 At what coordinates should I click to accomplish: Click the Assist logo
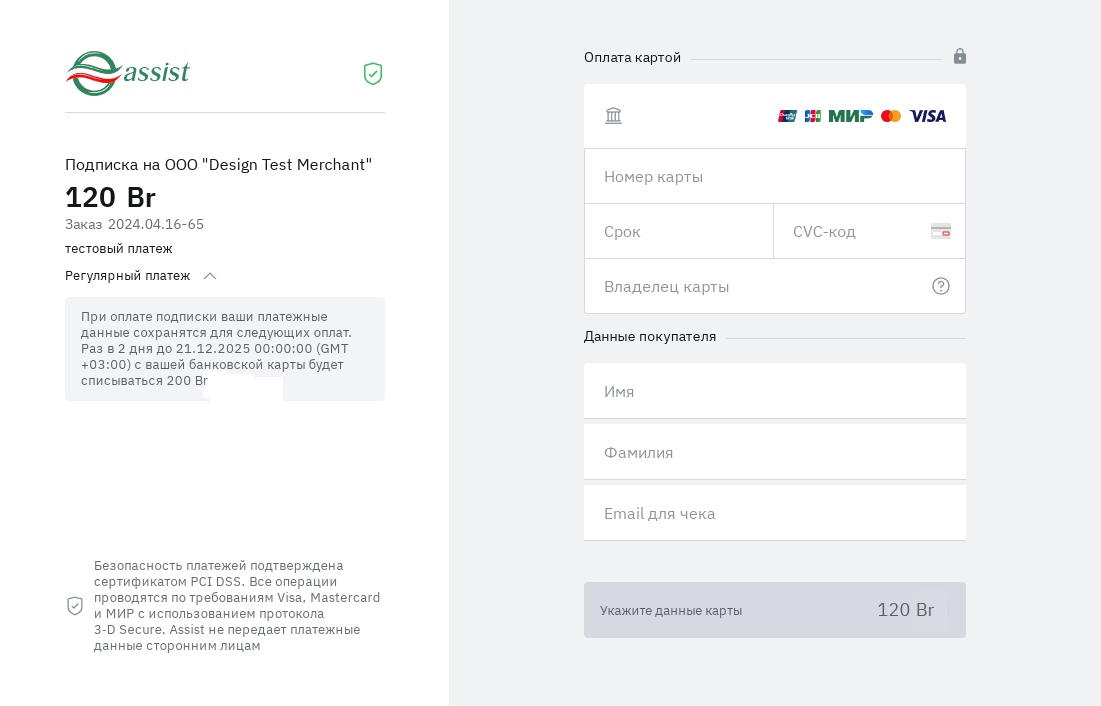pyautogui.click(x=128, y=73)
